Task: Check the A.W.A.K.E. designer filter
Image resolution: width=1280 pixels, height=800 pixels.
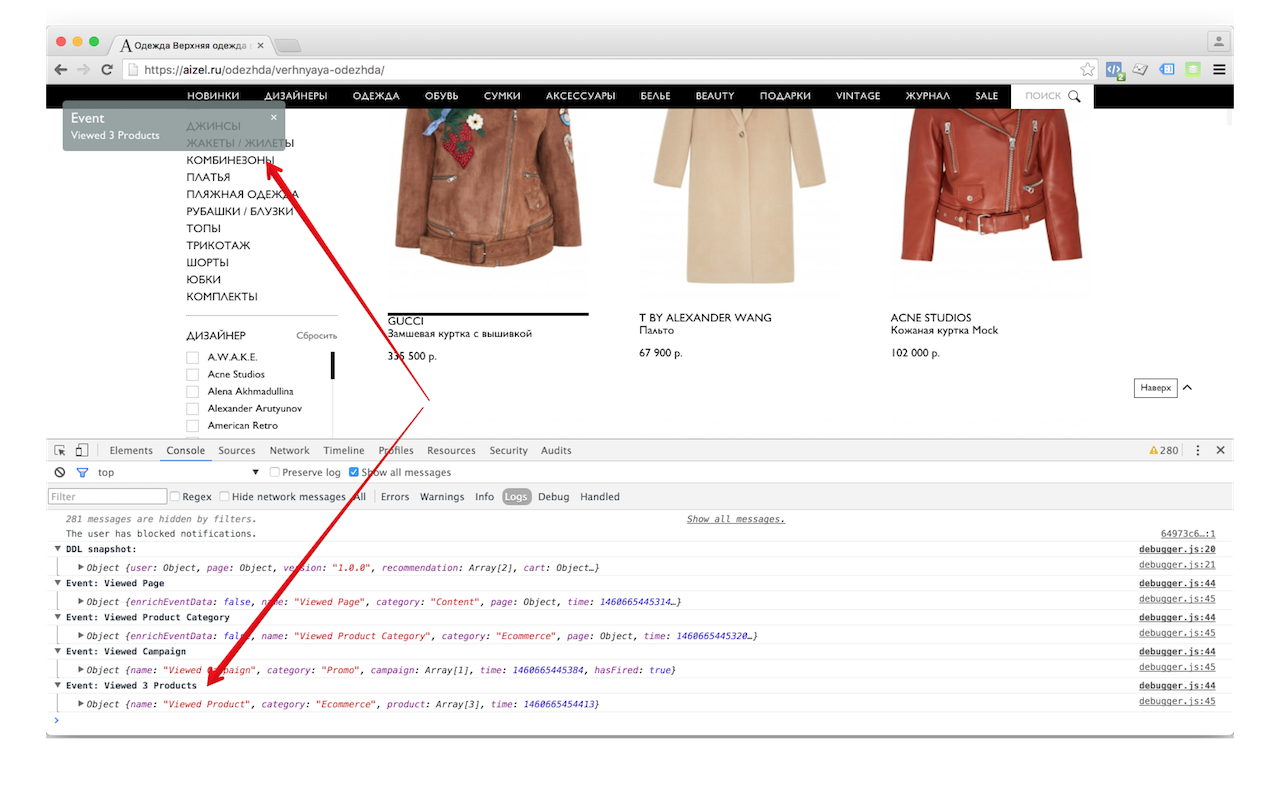Action: (192, 358)
